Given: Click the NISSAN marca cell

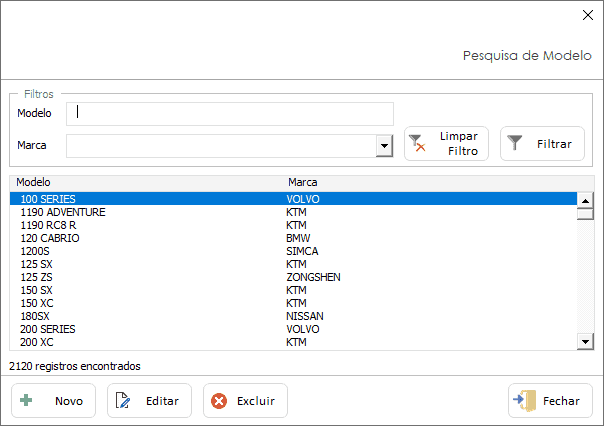Looking at the screenshot, I should point(305,316).
